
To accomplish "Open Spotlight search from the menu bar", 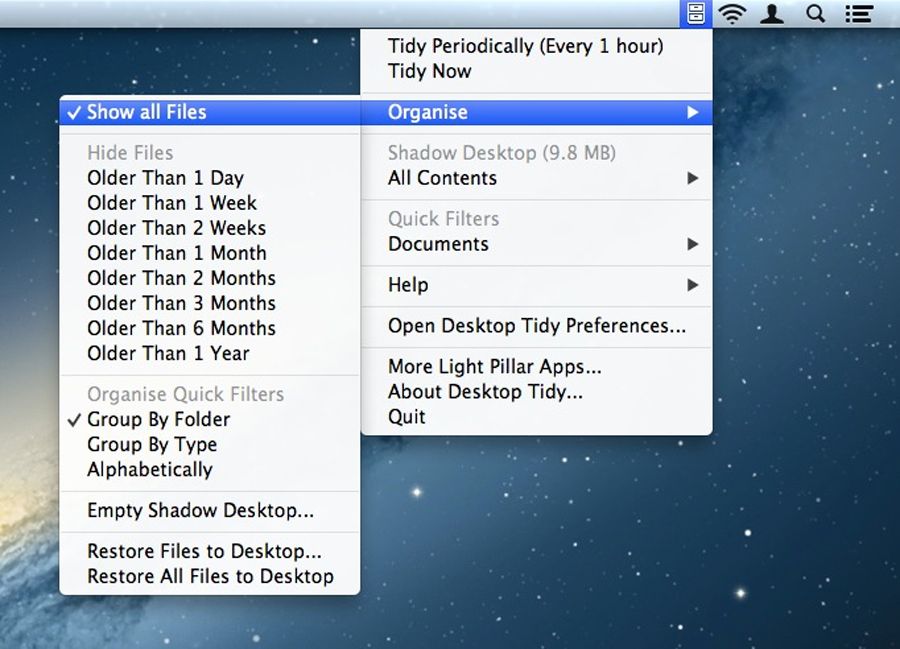I will pos(814,13).
